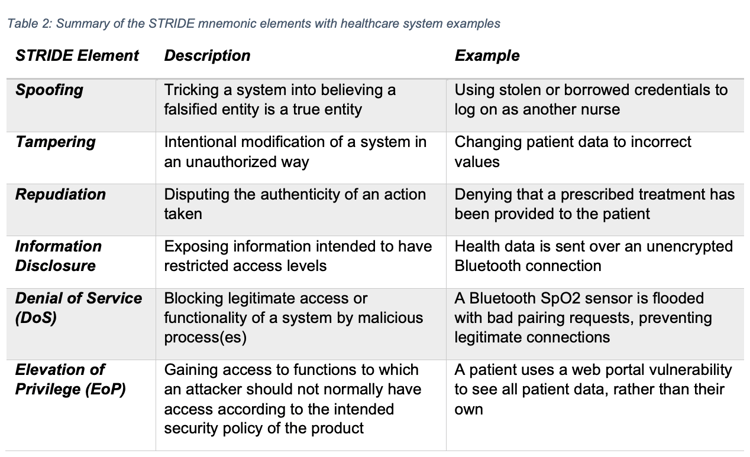750x457 pixels.
Task: Click the DoS description about blocking access
Action: [x=294, y=318]
